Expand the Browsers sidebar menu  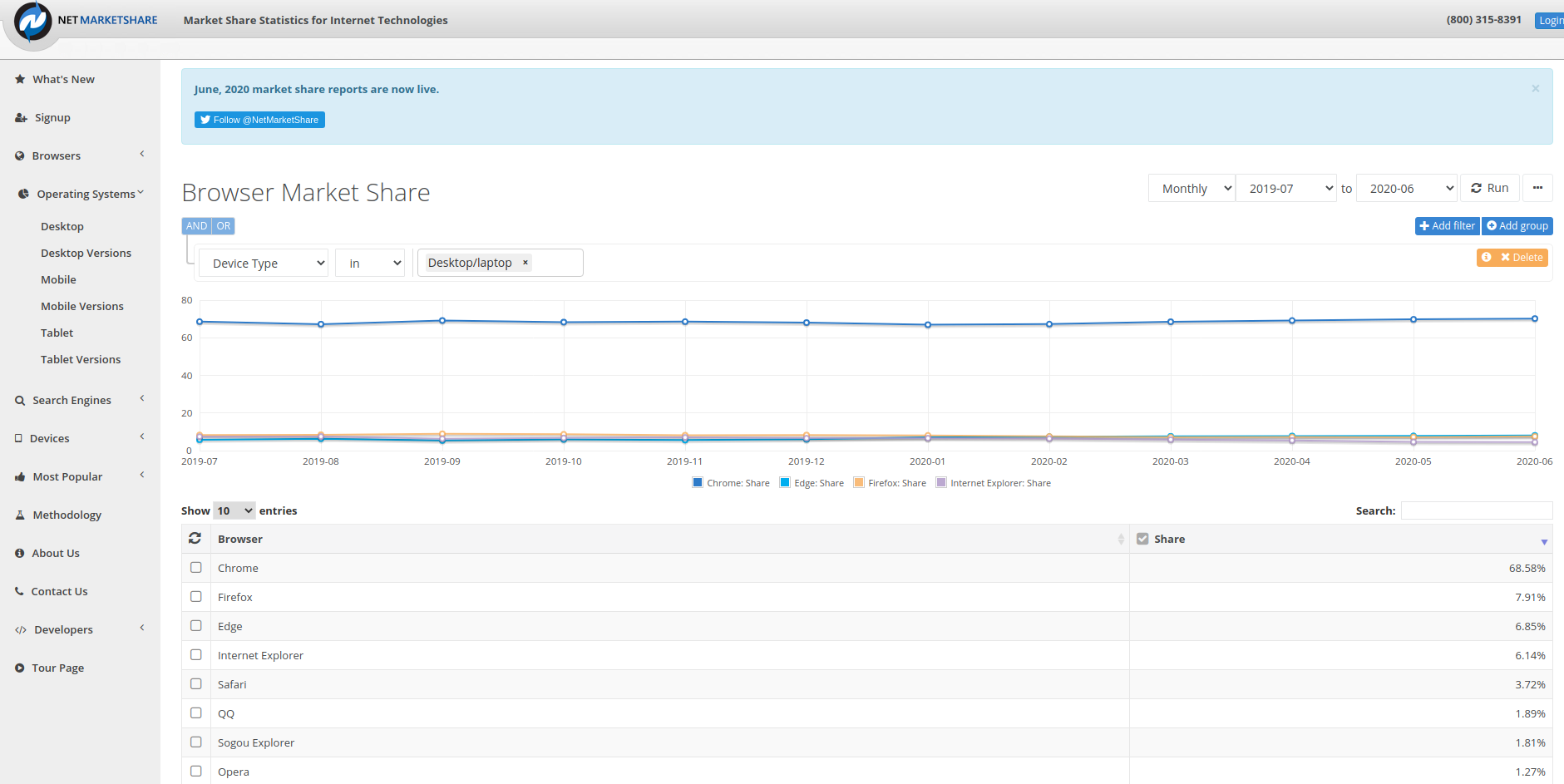point(57,156)
